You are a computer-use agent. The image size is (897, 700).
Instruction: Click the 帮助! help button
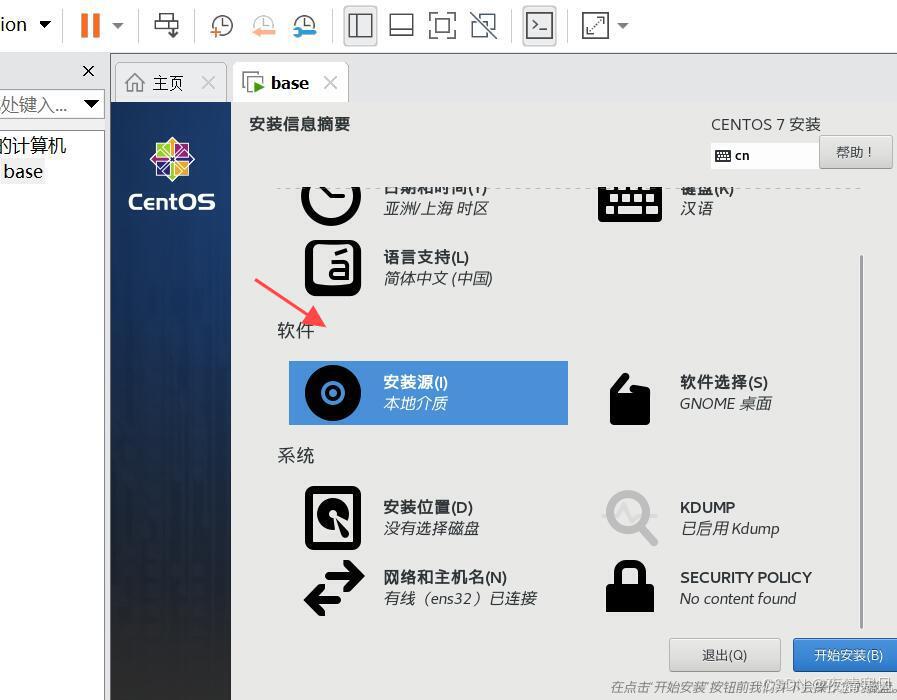pyautogui.click(x=855, y=152)
